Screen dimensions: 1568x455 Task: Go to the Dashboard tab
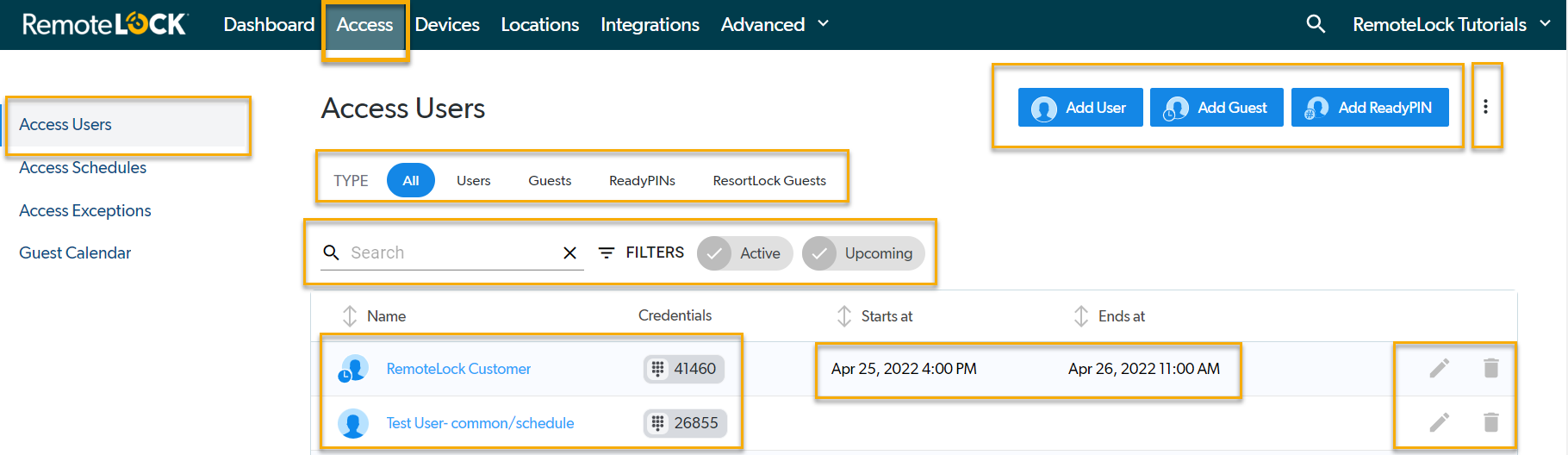269,24
